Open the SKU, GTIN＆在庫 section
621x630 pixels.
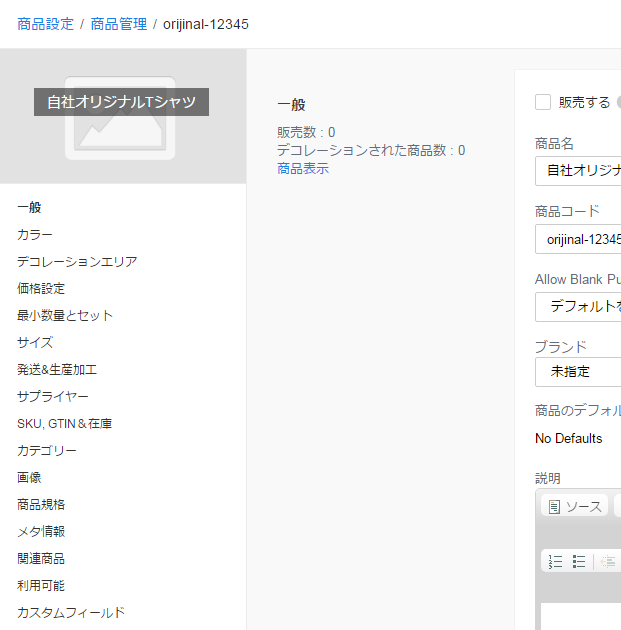point(64,424)
